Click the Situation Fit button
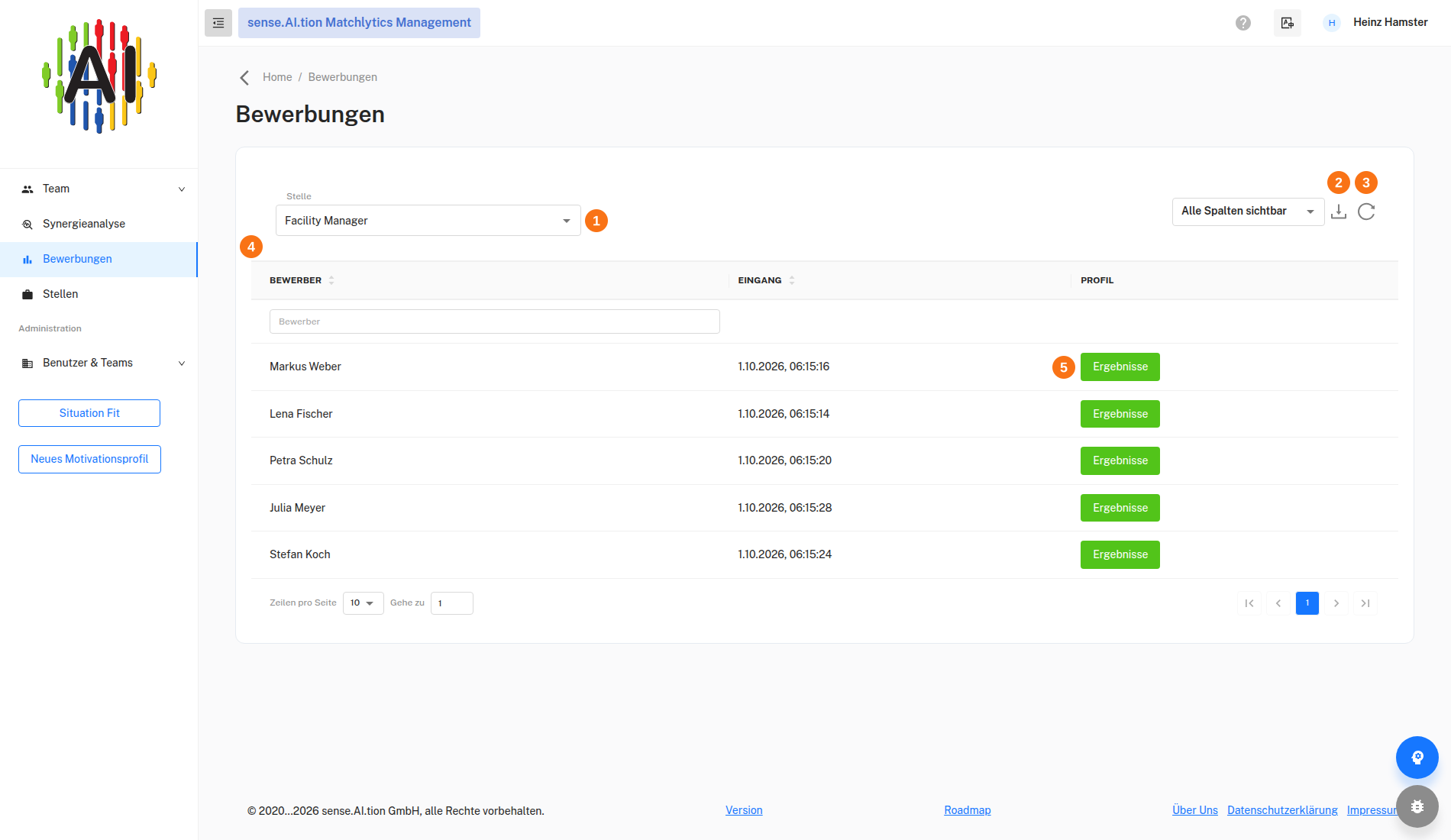Screen dimensions: 1451x840 89,413
